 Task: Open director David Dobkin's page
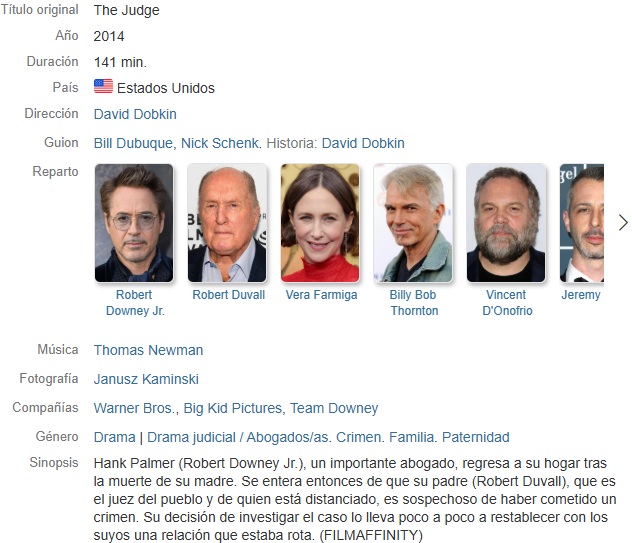coord(135,114)
